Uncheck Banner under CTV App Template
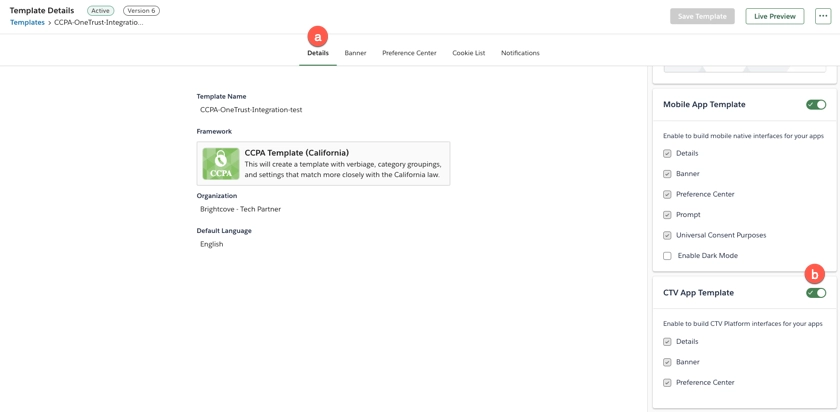The image size is (840, 412). click(667, 362)
